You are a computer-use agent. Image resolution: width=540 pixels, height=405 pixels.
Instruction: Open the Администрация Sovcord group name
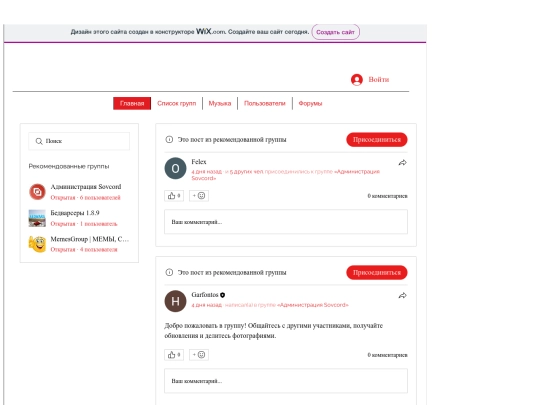pos(86,187)
